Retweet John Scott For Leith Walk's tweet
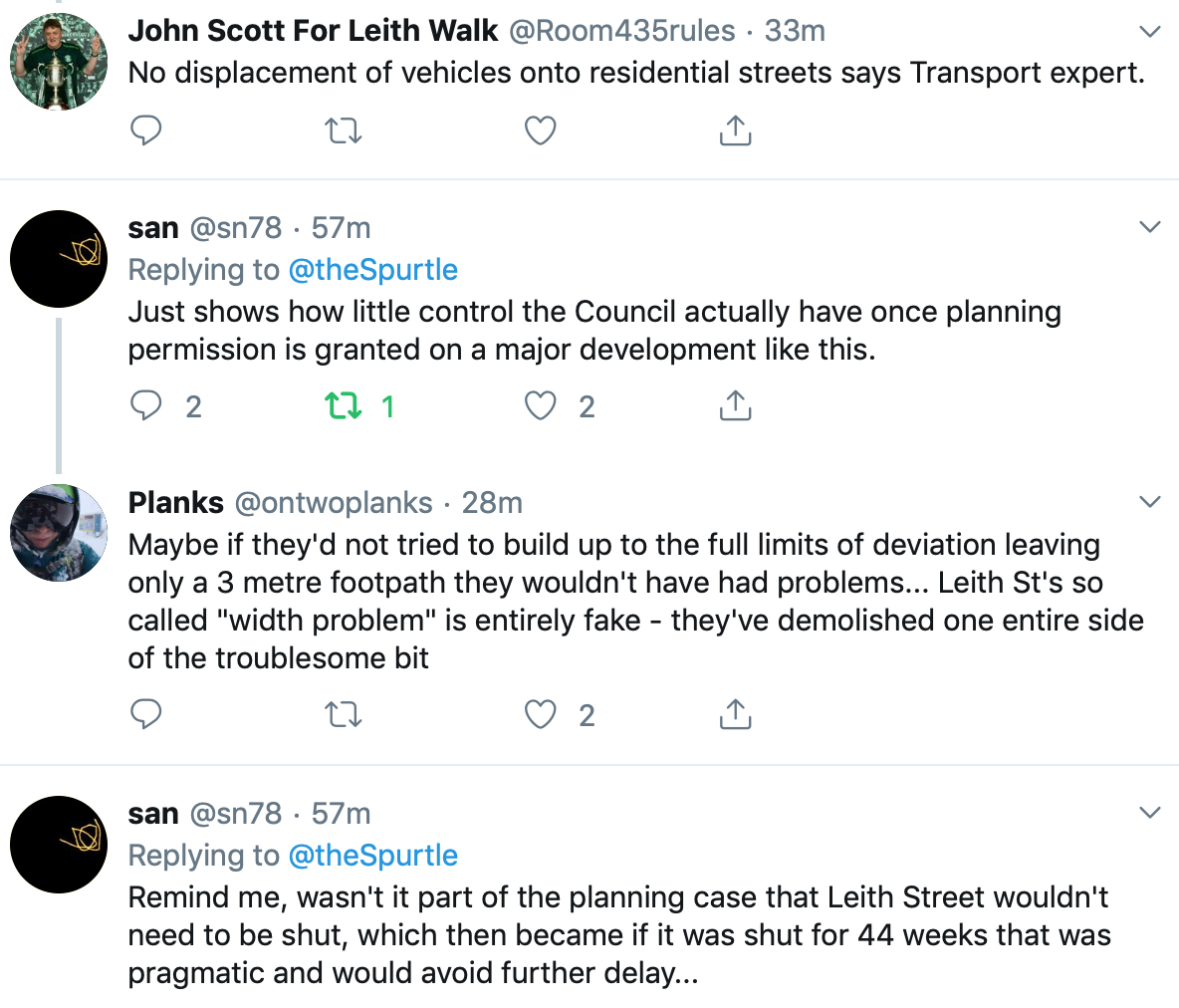Viewport: 1179px width, 1008px height. tap(343, 130)
